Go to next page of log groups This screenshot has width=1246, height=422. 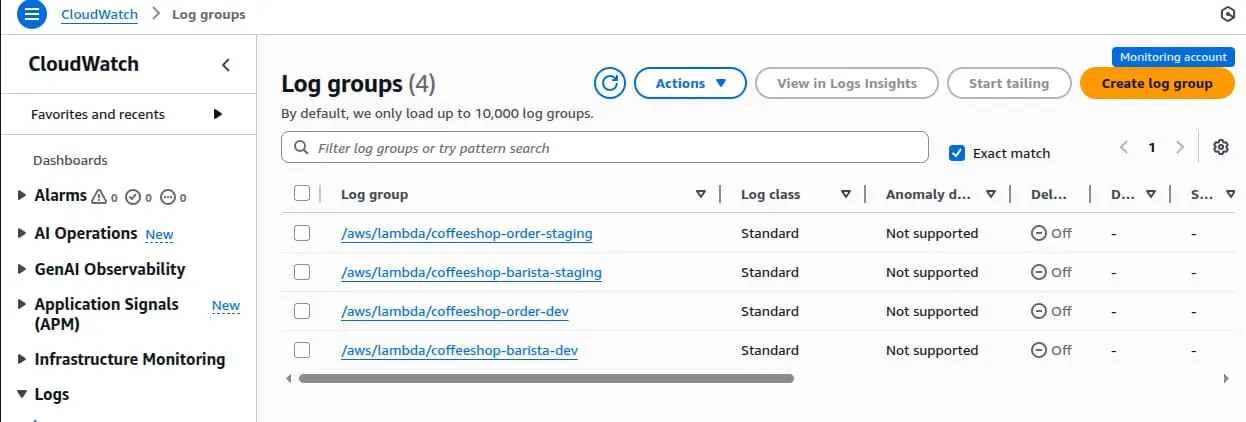point(1180,147)
